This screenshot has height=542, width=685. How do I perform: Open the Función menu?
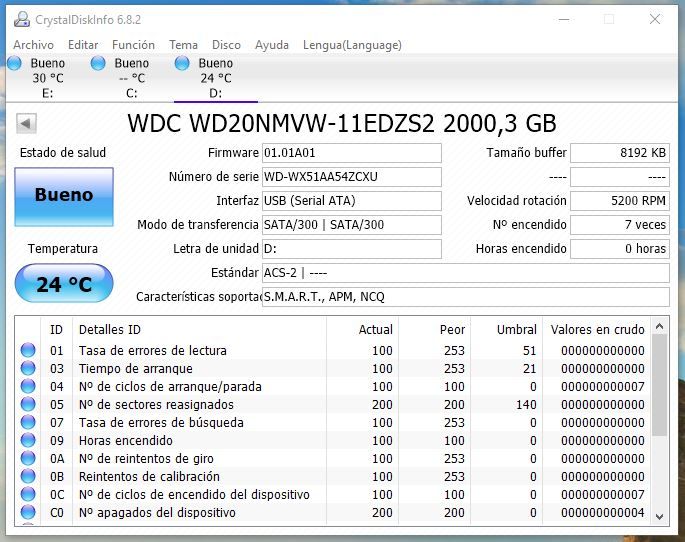coord(133,45)
